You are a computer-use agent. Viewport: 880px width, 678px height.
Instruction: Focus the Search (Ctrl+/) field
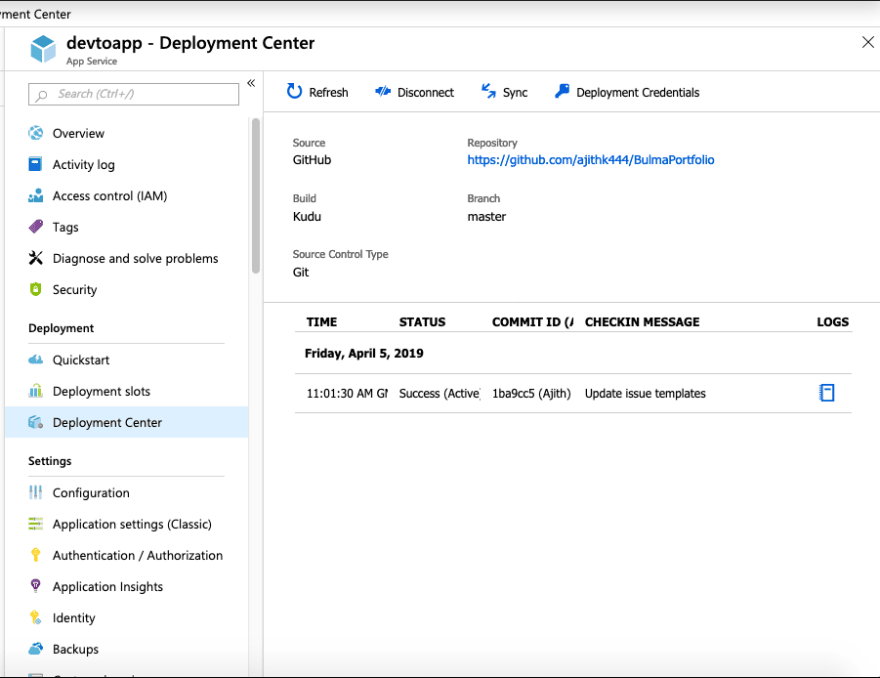click(134, 94)
